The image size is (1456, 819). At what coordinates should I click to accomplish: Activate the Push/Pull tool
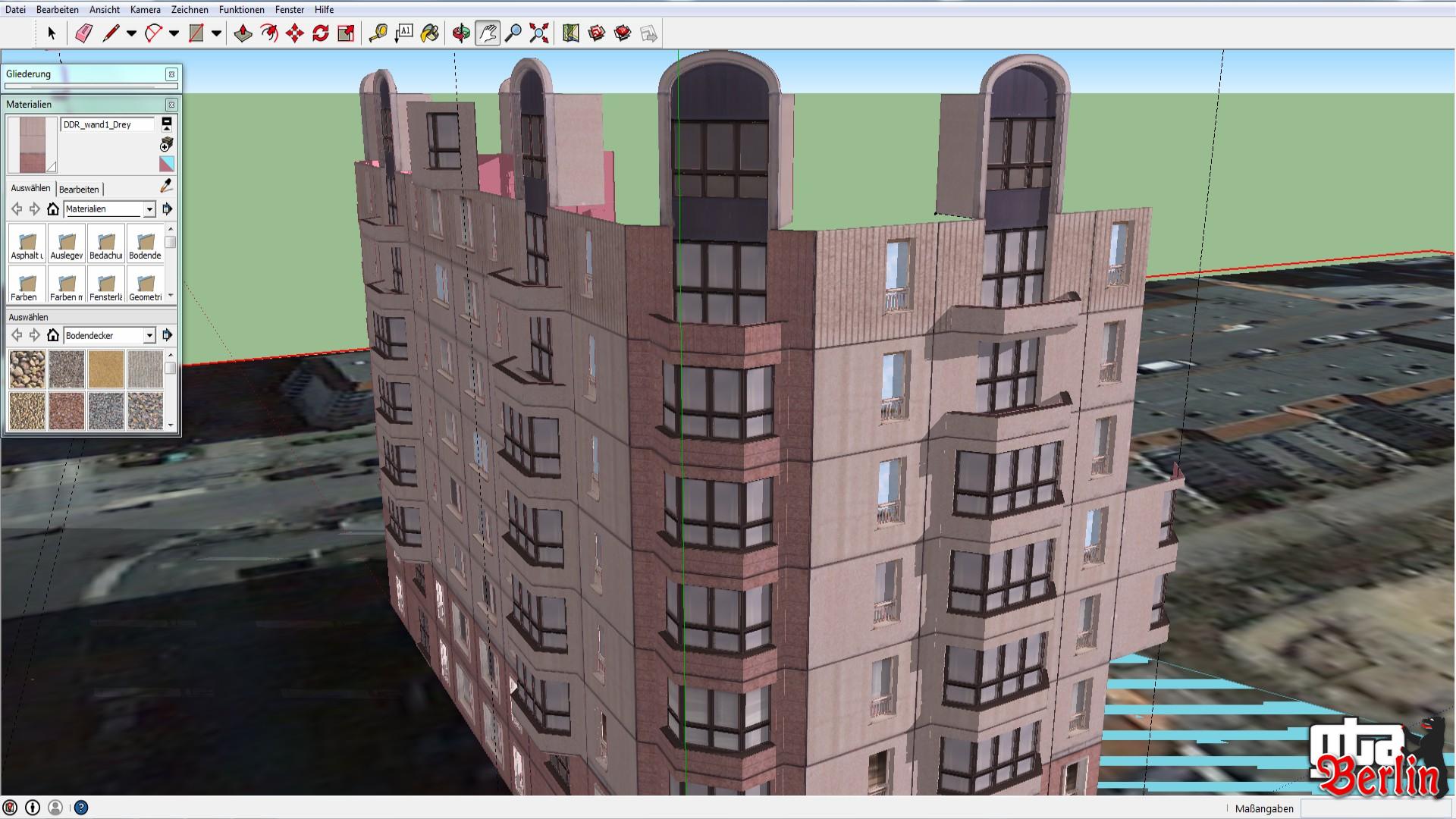pyautogui.click(x=243, y=33)
